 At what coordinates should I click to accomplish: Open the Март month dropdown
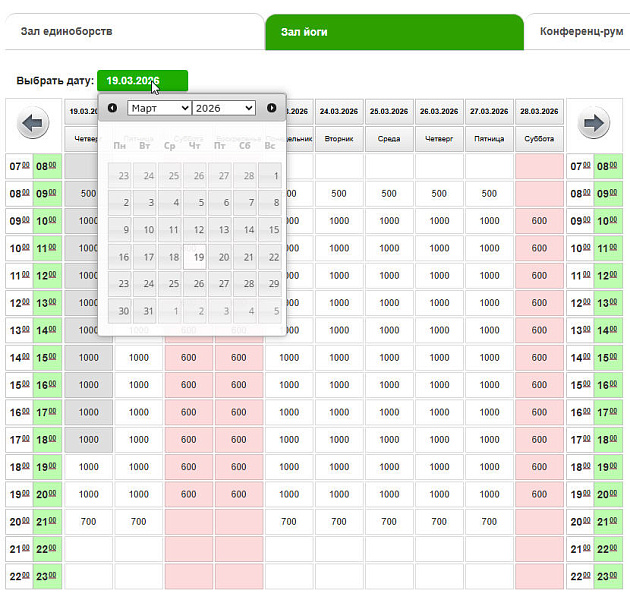click(x=159, y=108)
